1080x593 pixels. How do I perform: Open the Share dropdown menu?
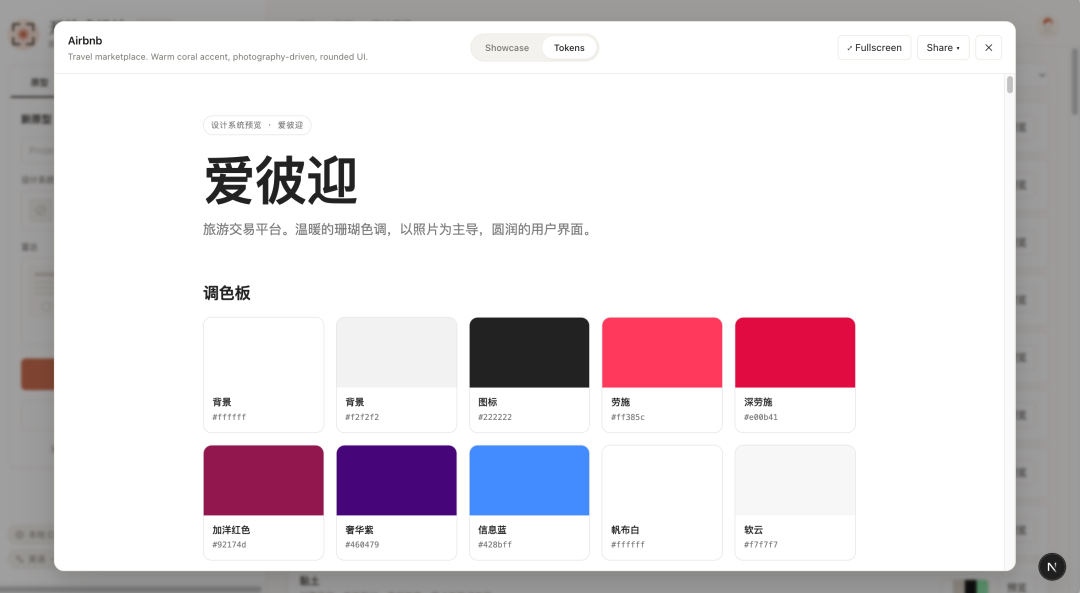[943, 48]
